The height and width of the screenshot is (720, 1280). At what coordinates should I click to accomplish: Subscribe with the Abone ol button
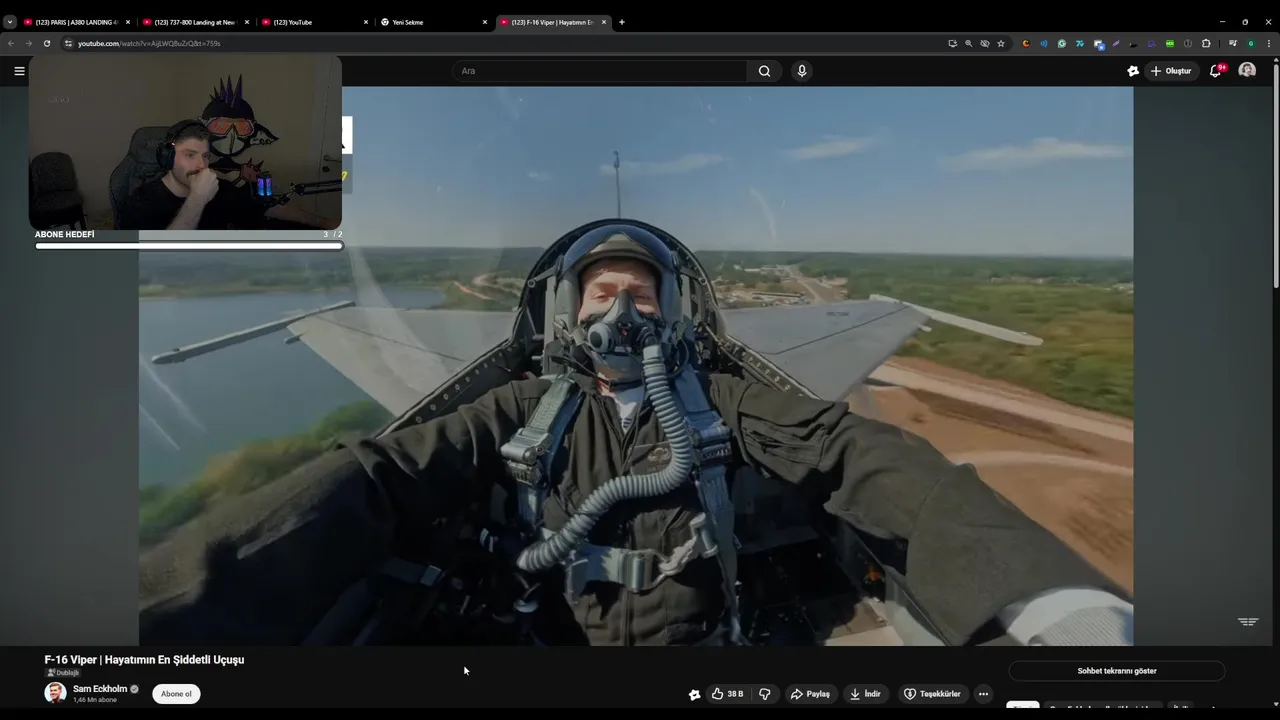[x=176, y=694]
